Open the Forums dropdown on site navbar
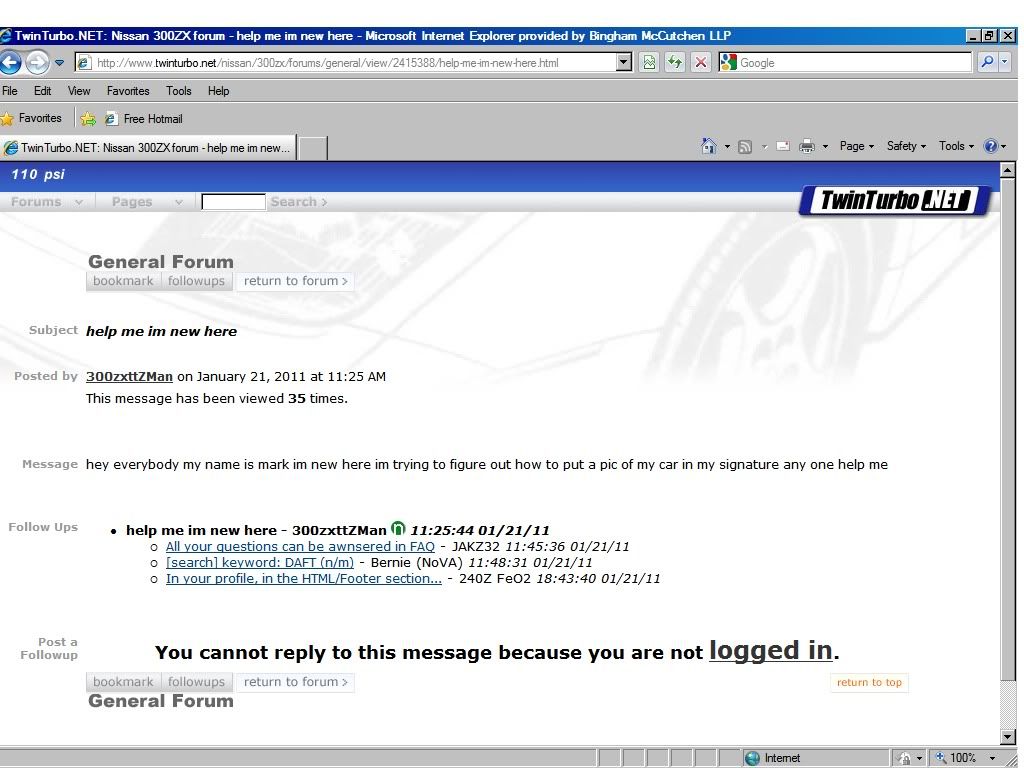1024x768 pixels. coord(46,202)
